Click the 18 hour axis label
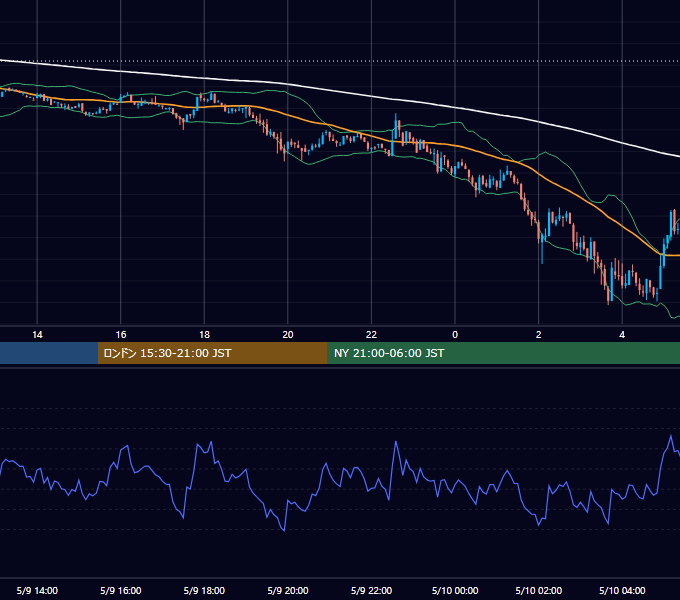Viewport: 680px width, 600px height. [x=204, y=335]
